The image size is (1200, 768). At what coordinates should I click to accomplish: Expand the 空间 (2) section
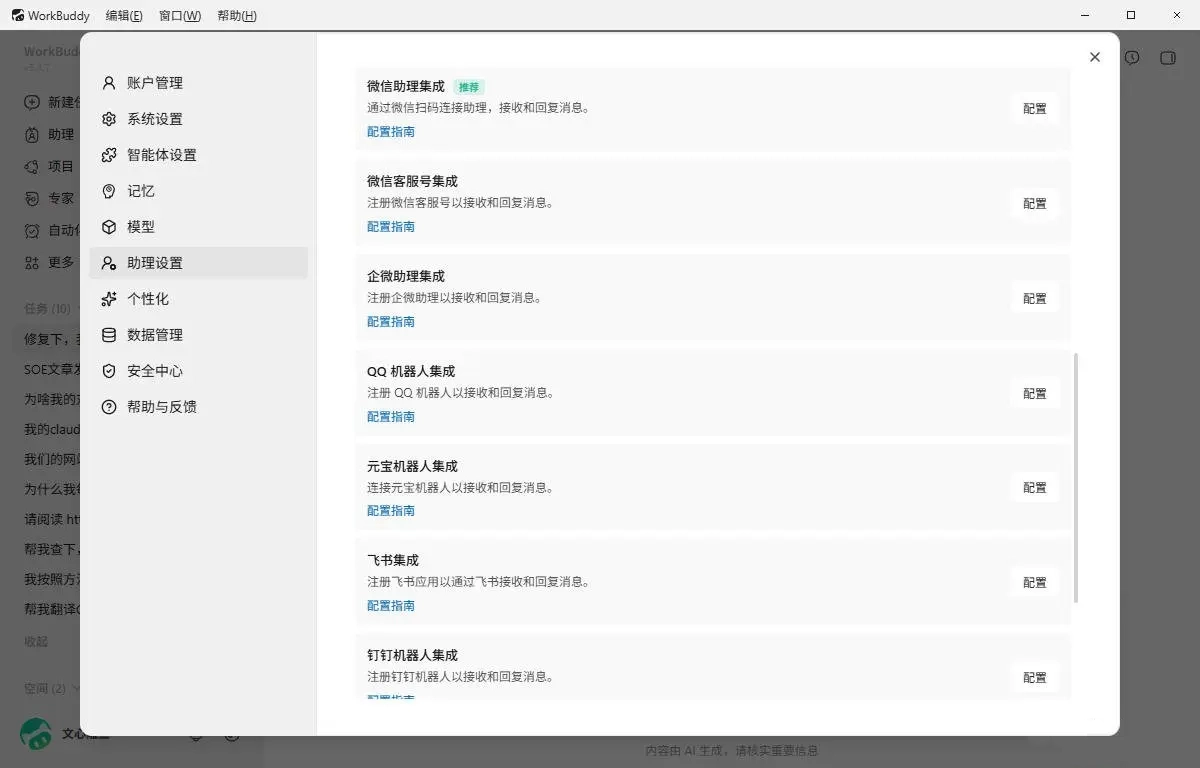tap(52, 689)
